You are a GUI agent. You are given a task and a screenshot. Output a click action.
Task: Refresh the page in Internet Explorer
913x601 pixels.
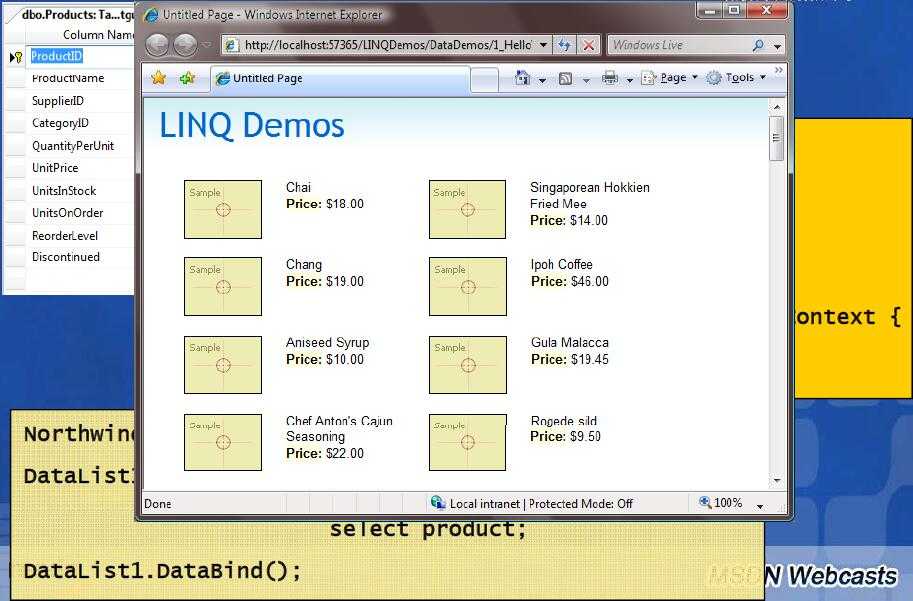pos(564,45)
